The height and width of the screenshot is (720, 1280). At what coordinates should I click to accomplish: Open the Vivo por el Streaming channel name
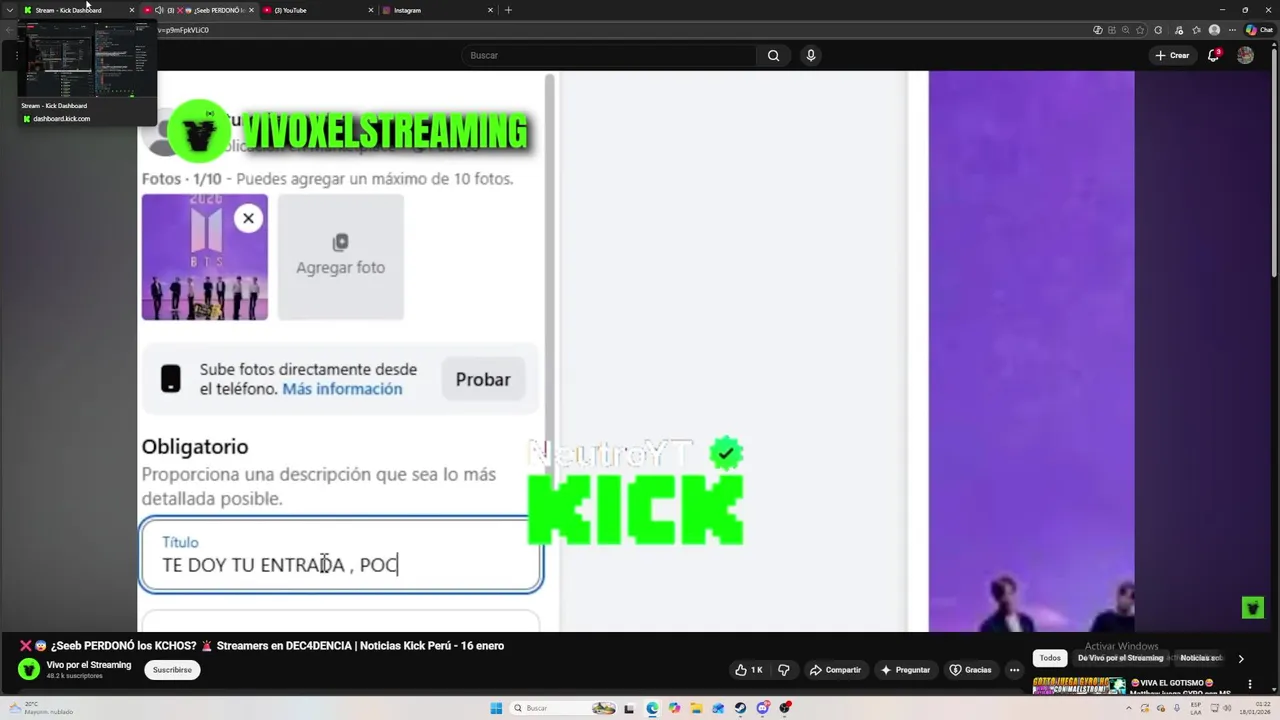coord(89,665)
